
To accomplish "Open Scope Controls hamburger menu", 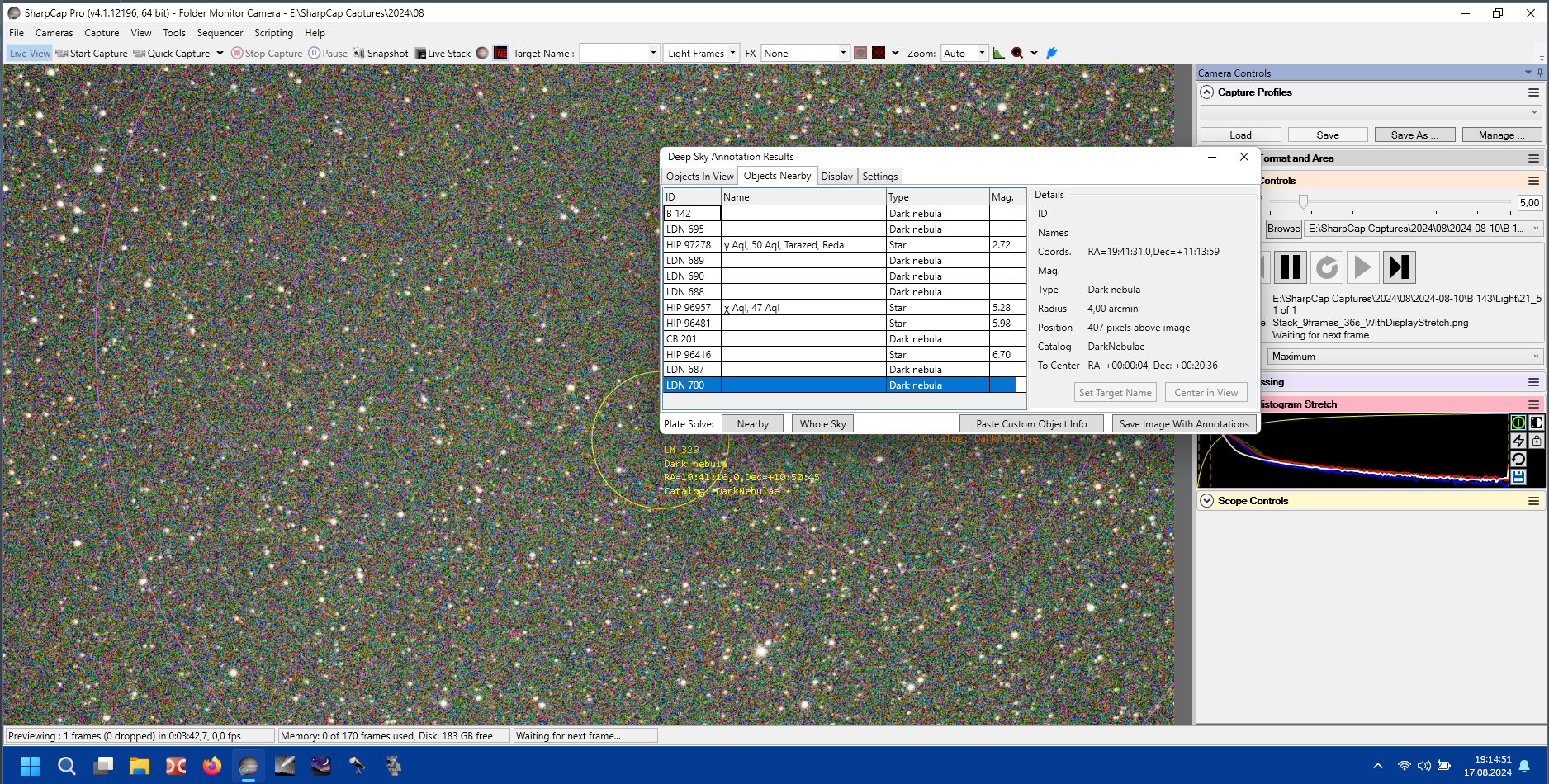I will (x=1533, y=501).
